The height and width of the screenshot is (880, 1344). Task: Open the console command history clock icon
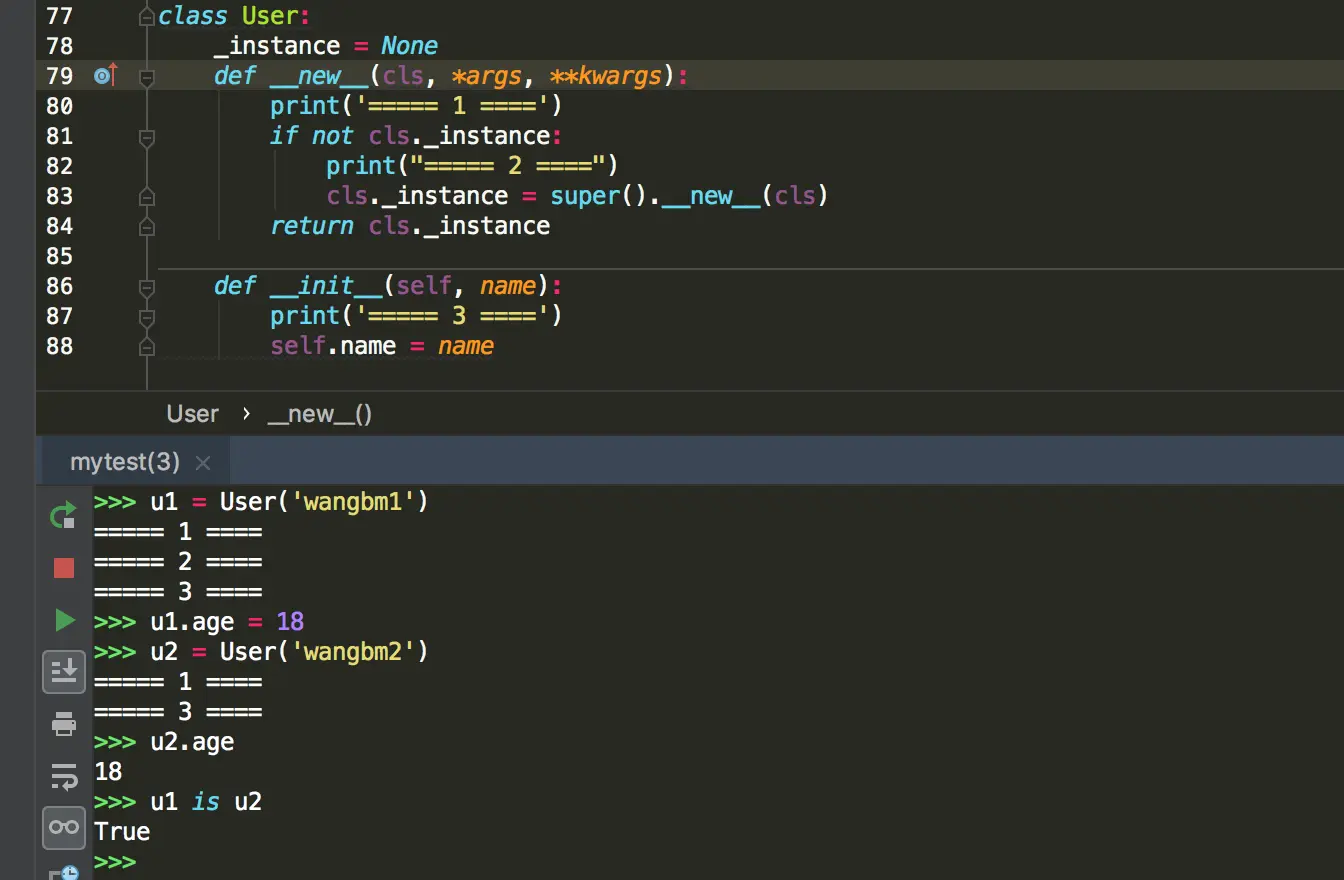pos(66,873)
